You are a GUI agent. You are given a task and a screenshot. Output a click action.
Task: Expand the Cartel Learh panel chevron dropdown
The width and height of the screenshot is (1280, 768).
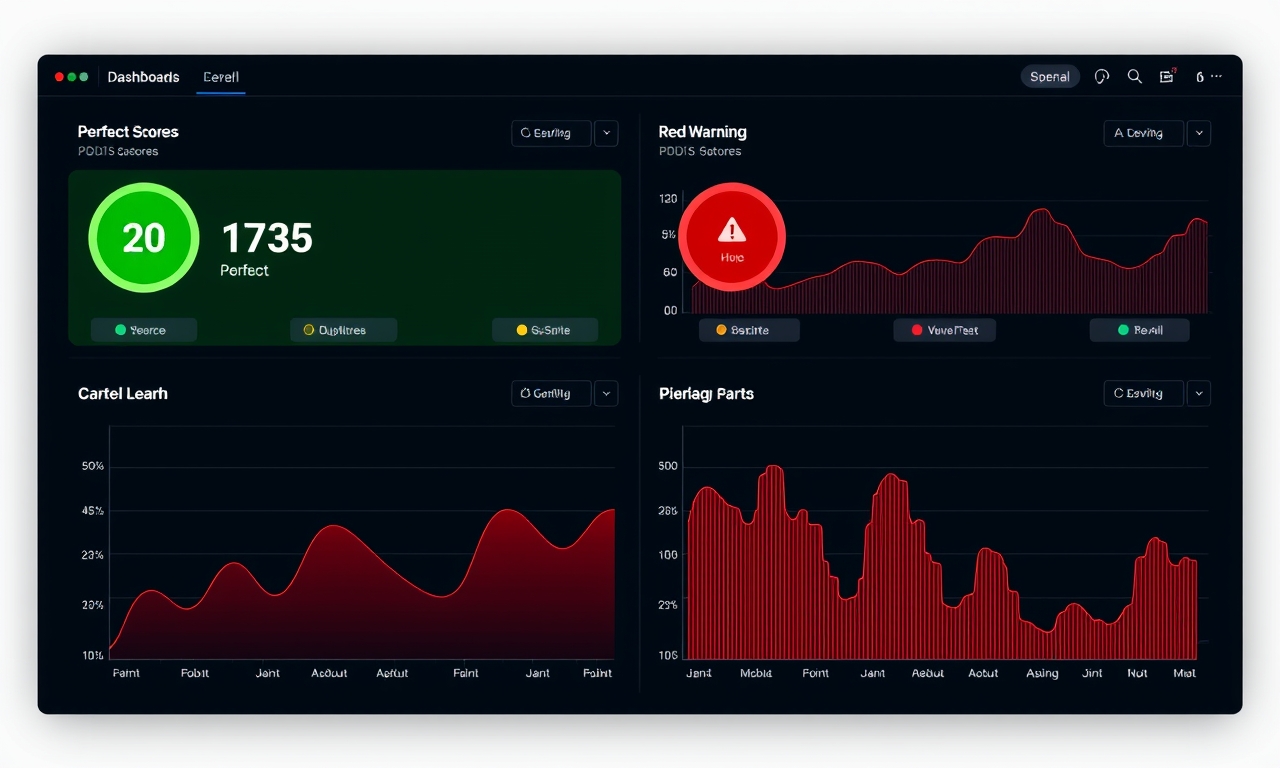coord(606,393)
